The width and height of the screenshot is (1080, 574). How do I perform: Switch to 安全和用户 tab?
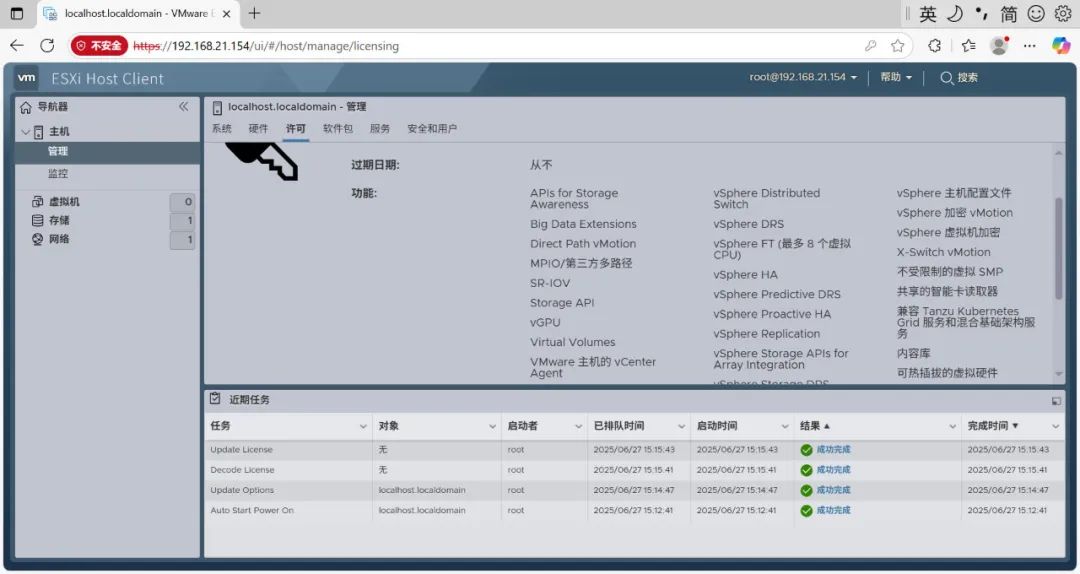[432, 129]
